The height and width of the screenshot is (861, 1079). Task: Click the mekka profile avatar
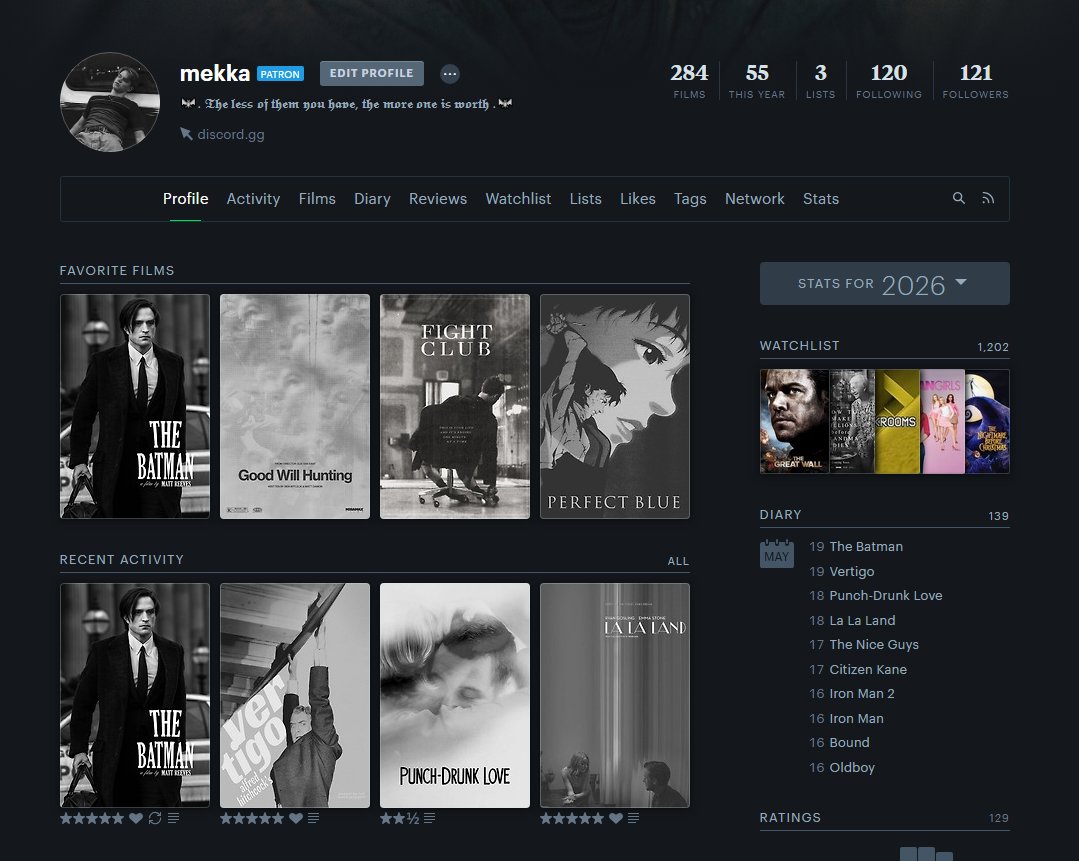tap(110, 102)
